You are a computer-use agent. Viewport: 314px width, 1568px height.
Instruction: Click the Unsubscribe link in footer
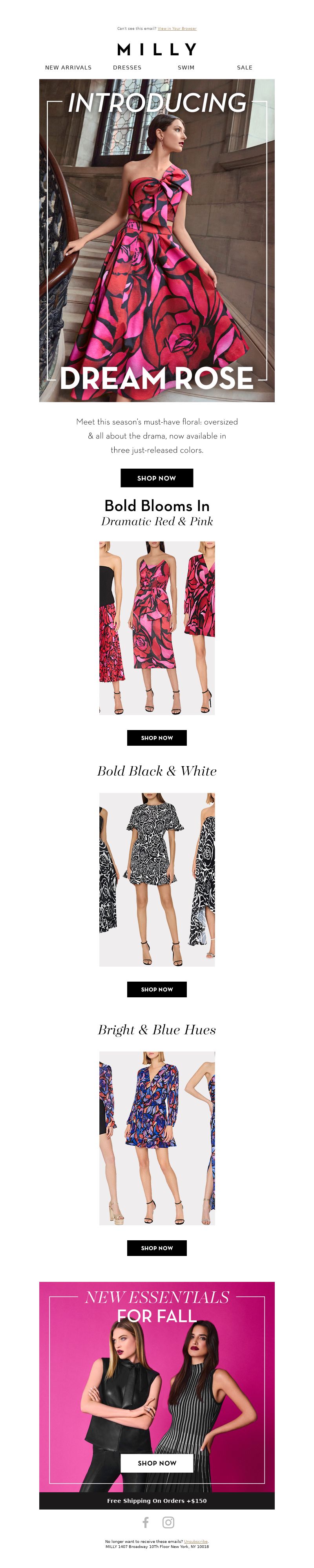pyautogui.click(x=196, y=1542)
